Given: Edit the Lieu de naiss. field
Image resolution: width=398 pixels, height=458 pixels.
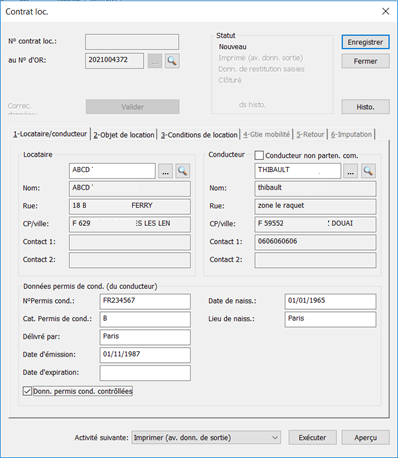Looking at the screenshot, I should pos(330,319).
